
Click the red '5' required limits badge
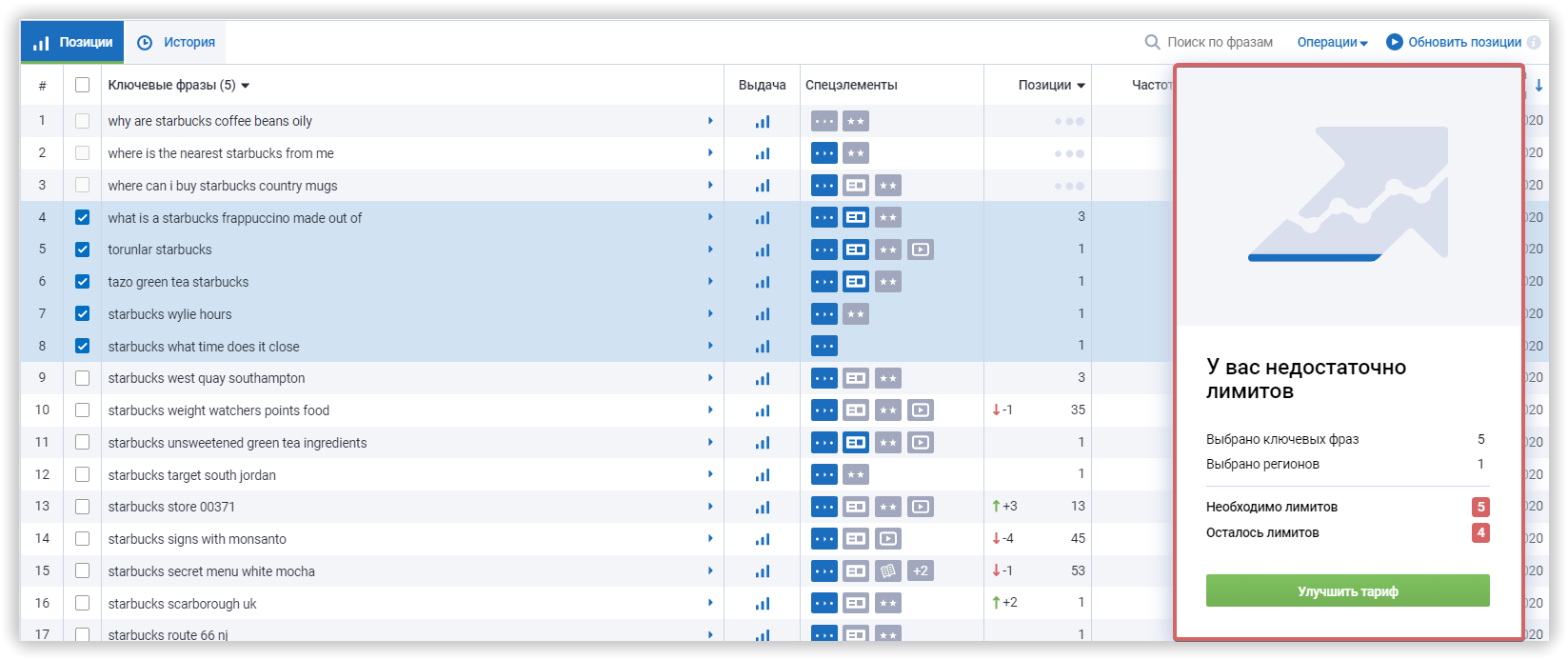[1480, 507]
